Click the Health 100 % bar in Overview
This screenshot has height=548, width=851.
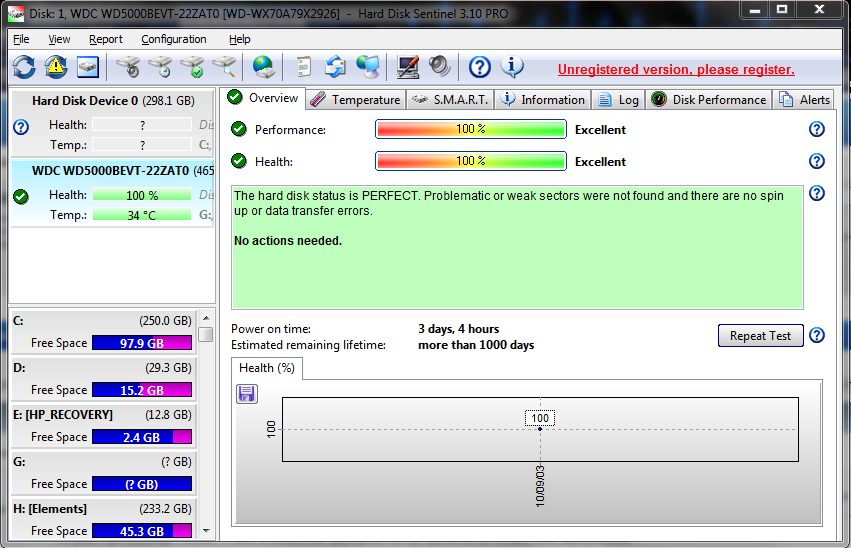471,161
